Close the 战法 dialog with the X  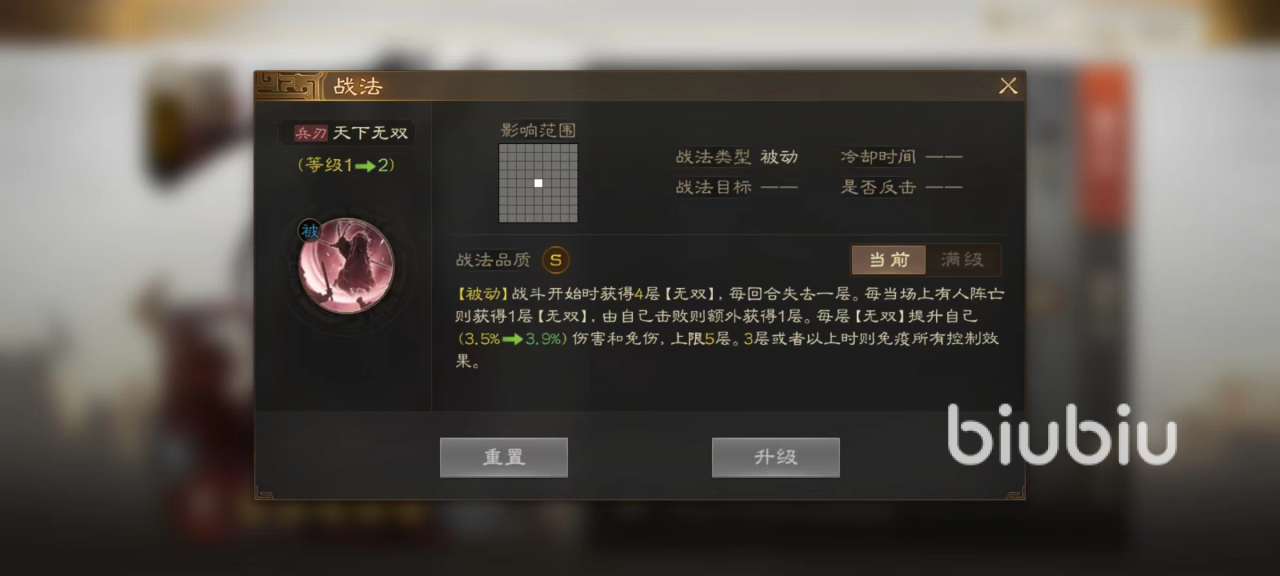pos(1008,86)
